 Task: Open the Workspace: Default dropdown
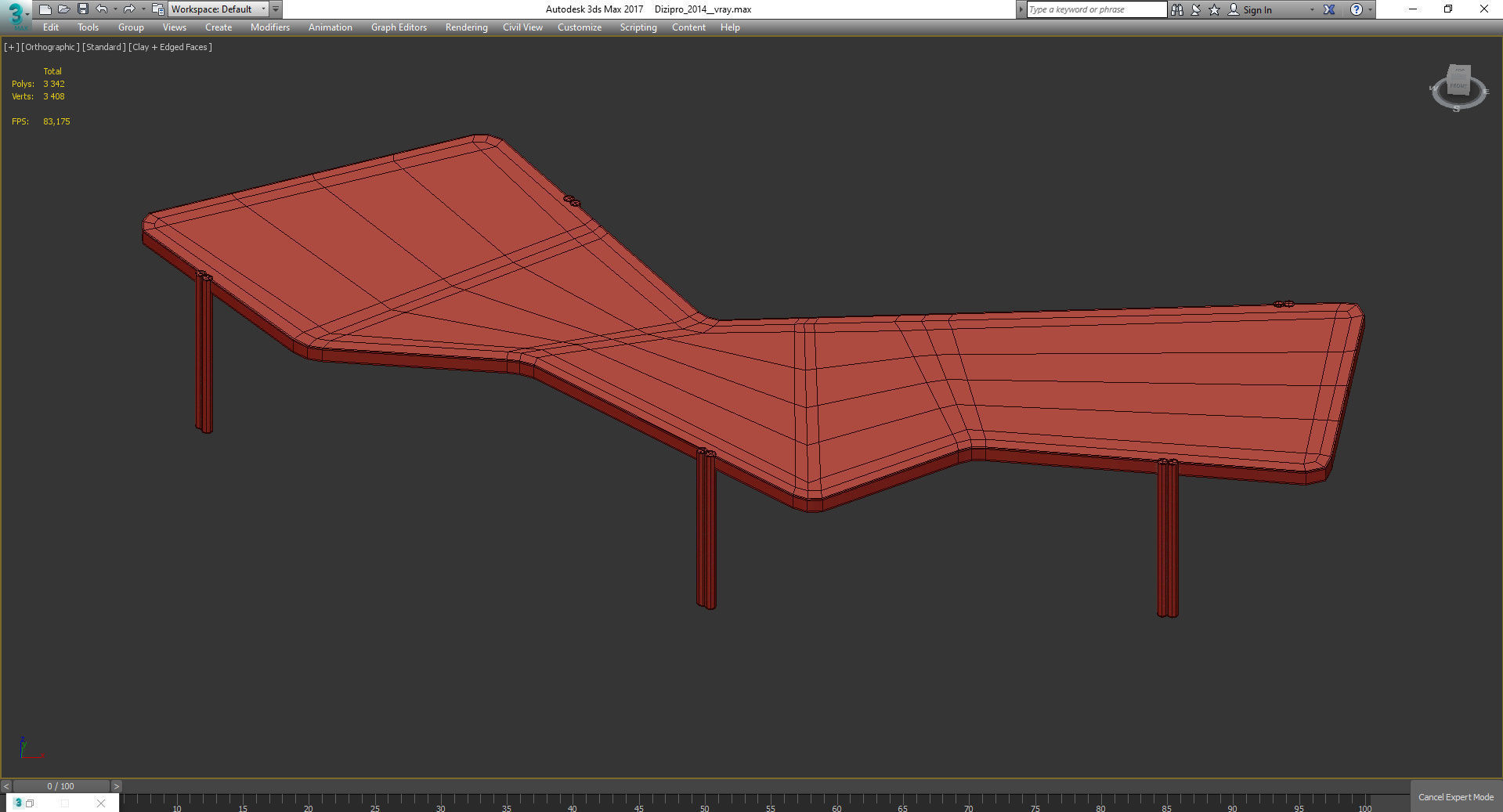click(x=219, y=9)
